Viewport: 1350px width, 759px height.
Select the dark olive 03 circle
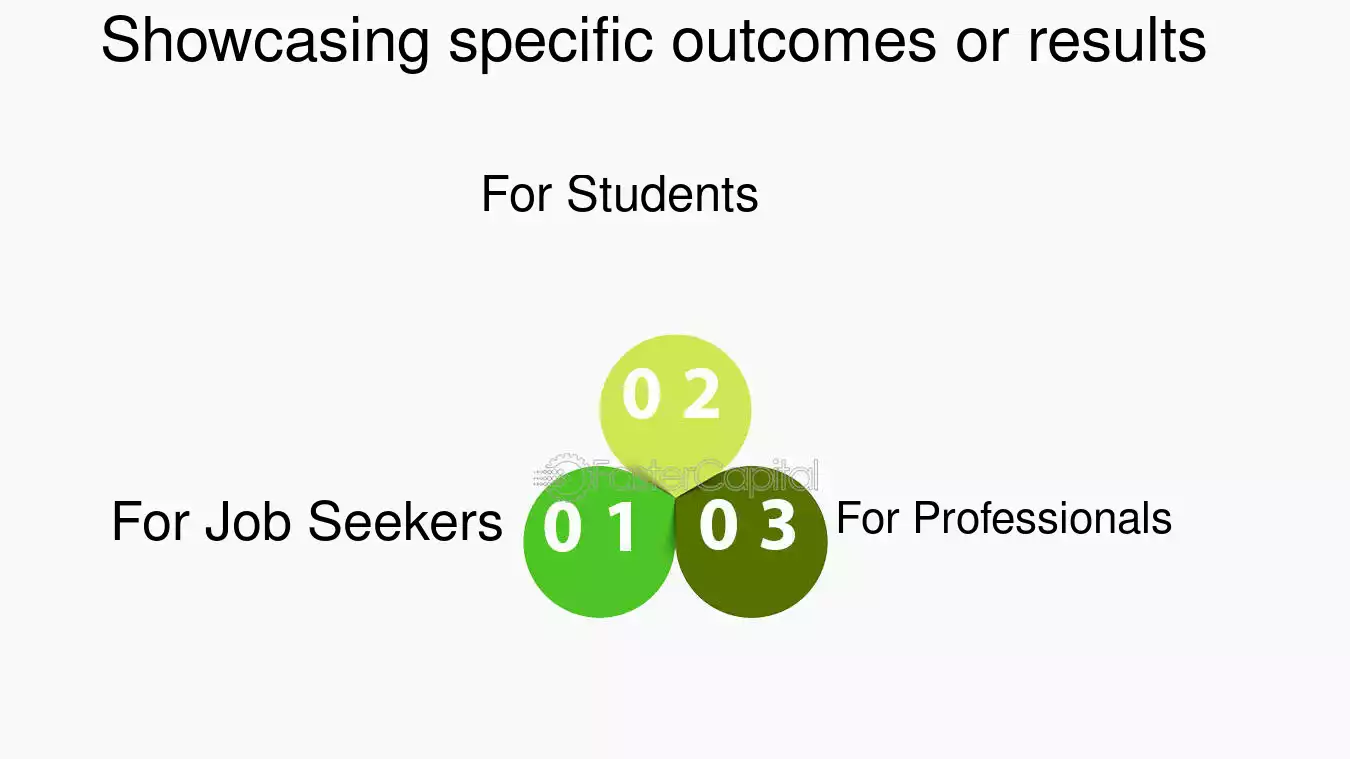[751, 541]
